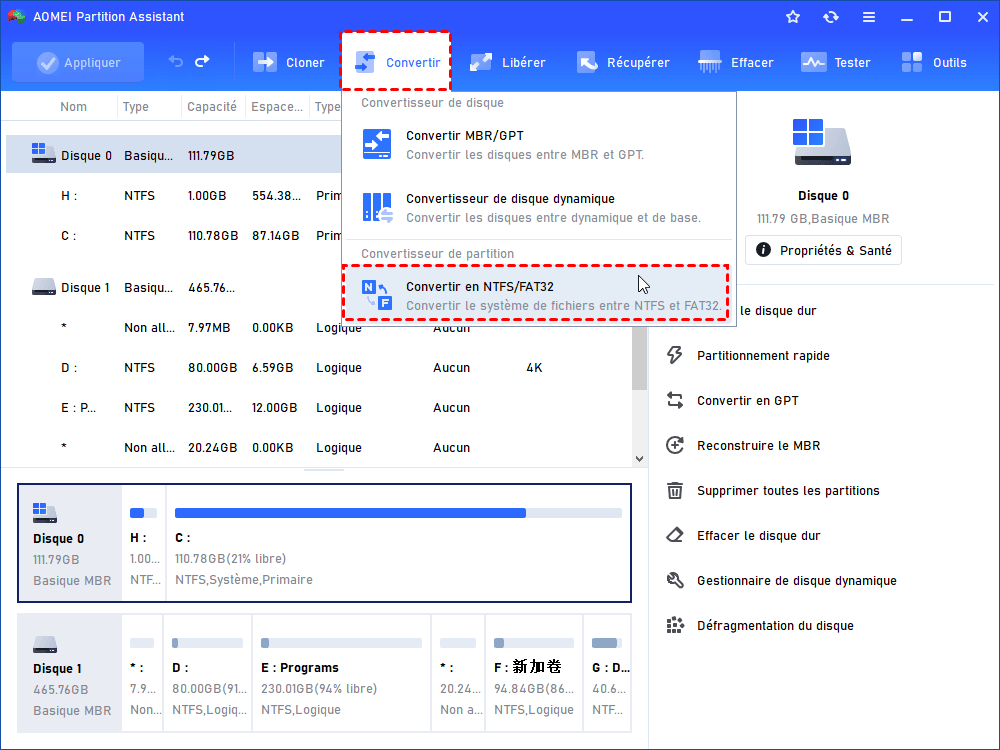Click the lightning Partitionnement rapide icon
This screenshot has width=1000, height=750.
click(675, 355)
